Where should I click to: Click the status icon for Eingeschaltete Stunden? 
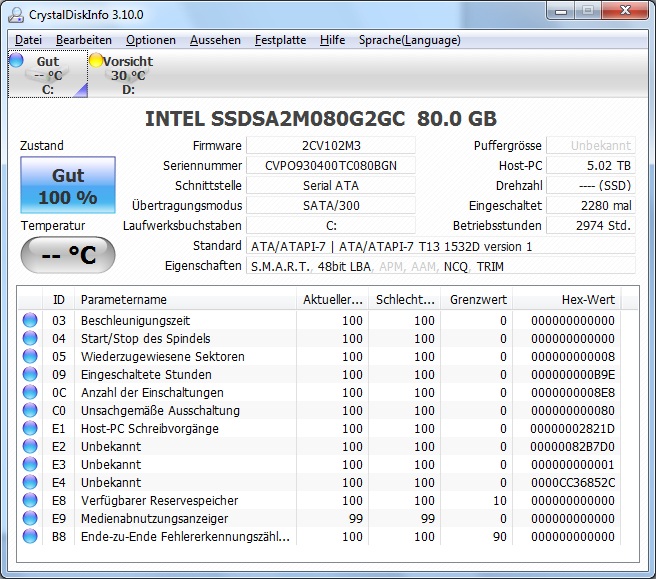[30, 374]
